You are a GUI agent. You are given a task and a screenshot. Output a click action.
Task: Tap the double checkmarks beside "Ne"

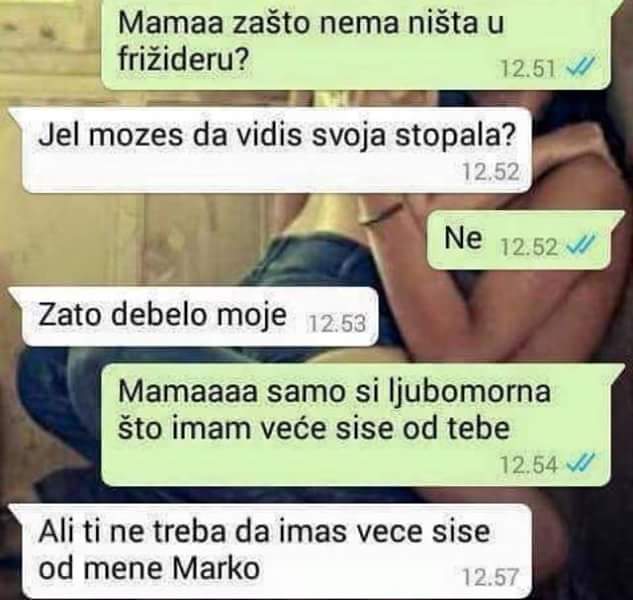click(x=581, y=245)
